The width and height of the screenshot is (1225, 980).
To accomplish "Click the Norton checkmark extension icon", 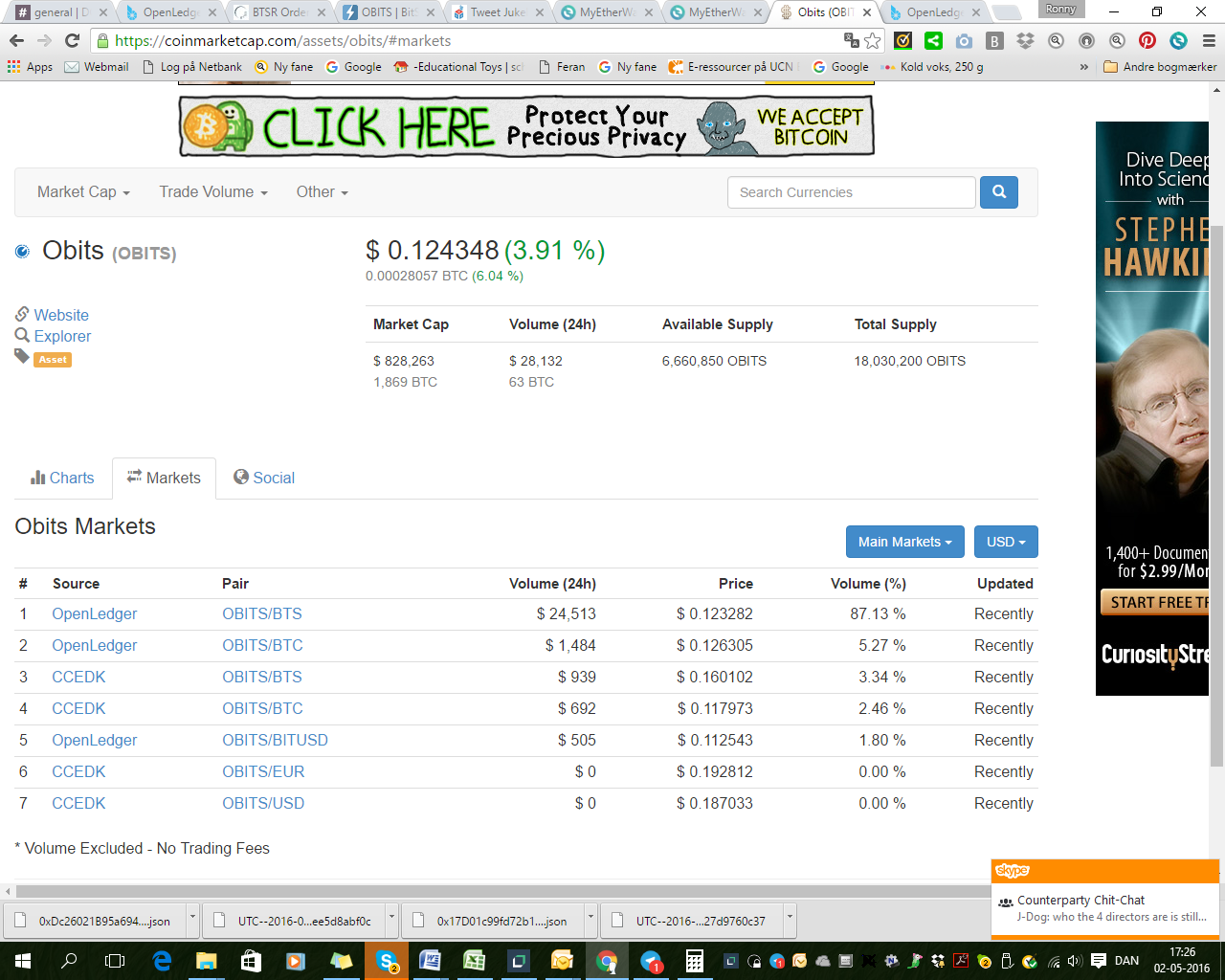I will tap(902, 41).
